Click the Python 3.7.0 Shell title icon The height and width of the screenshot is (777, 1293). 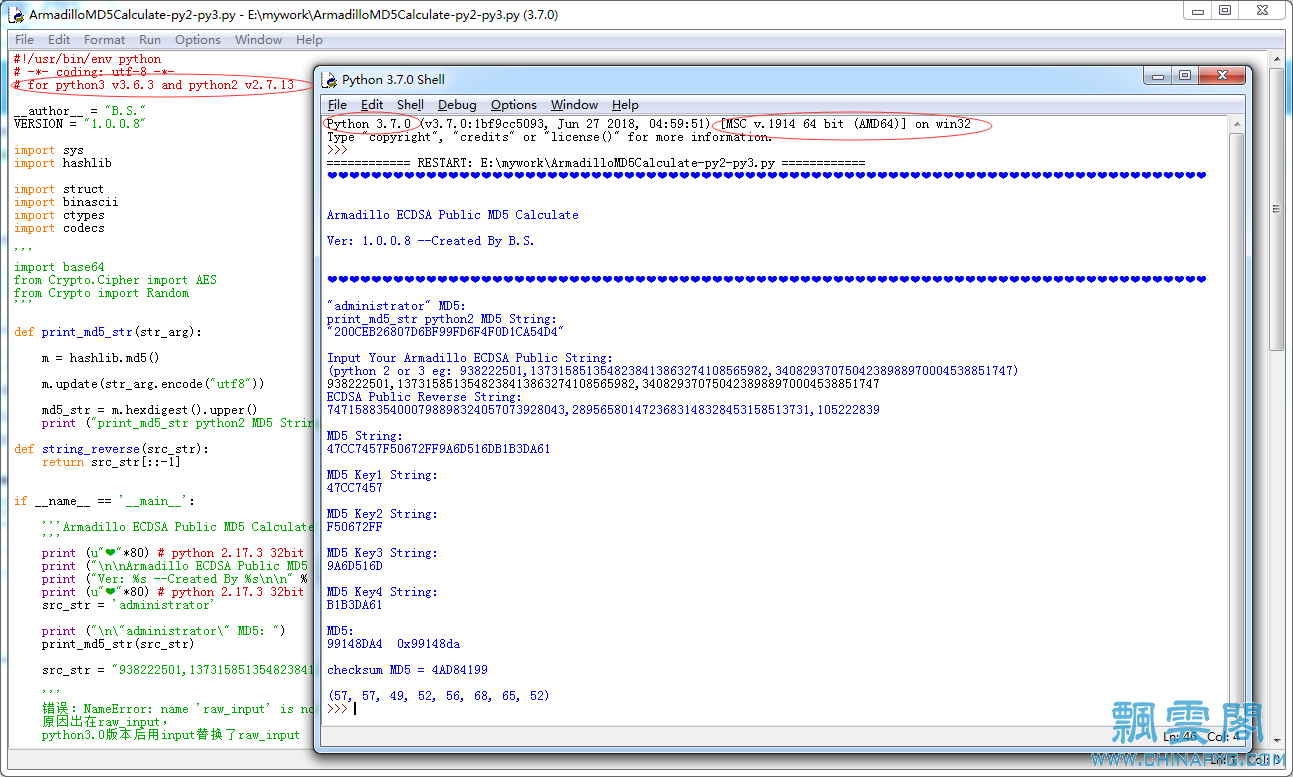(x=329, y=80)
